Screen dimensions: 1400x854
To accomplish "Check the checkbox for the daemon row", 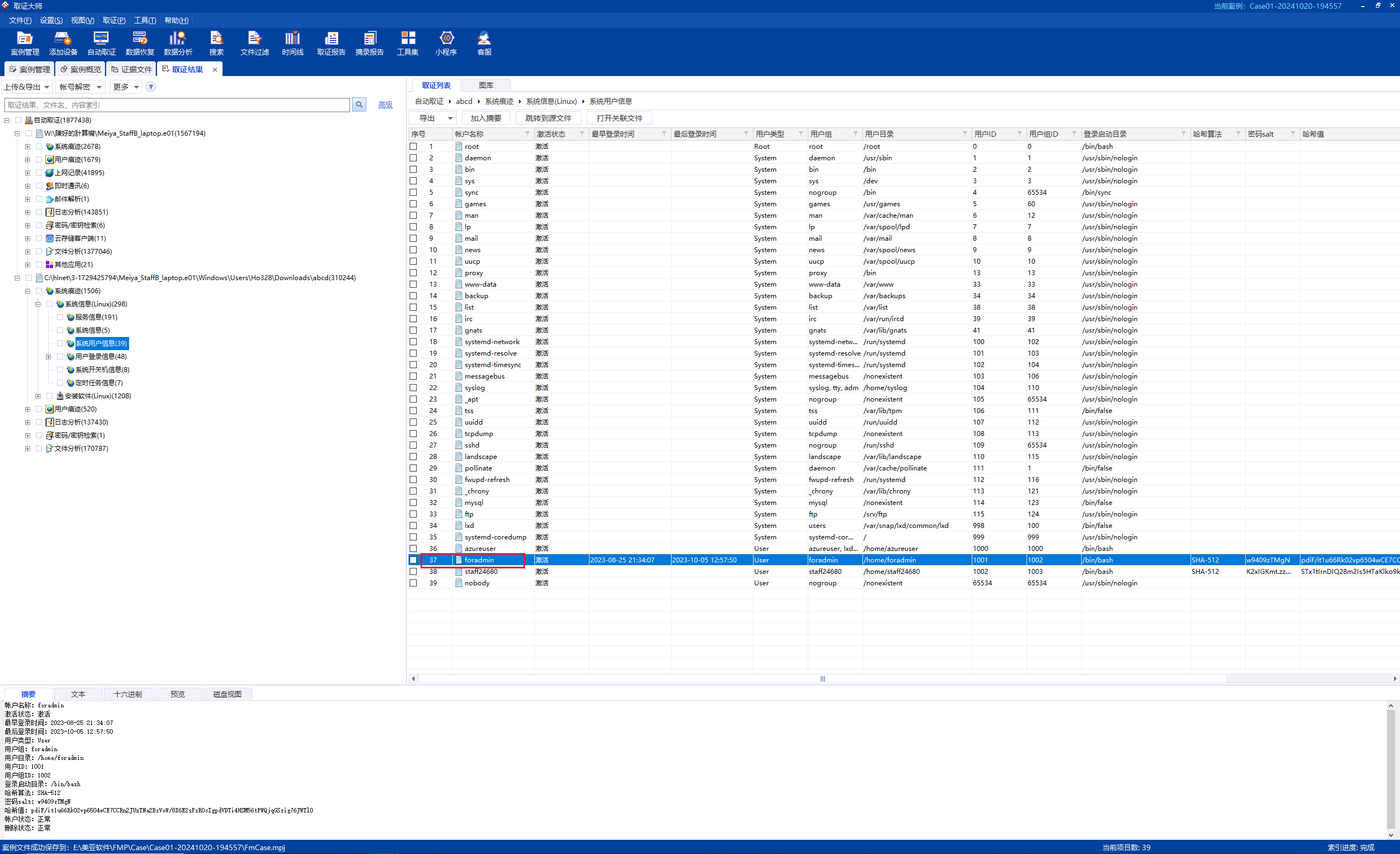I will coord(413,158).
